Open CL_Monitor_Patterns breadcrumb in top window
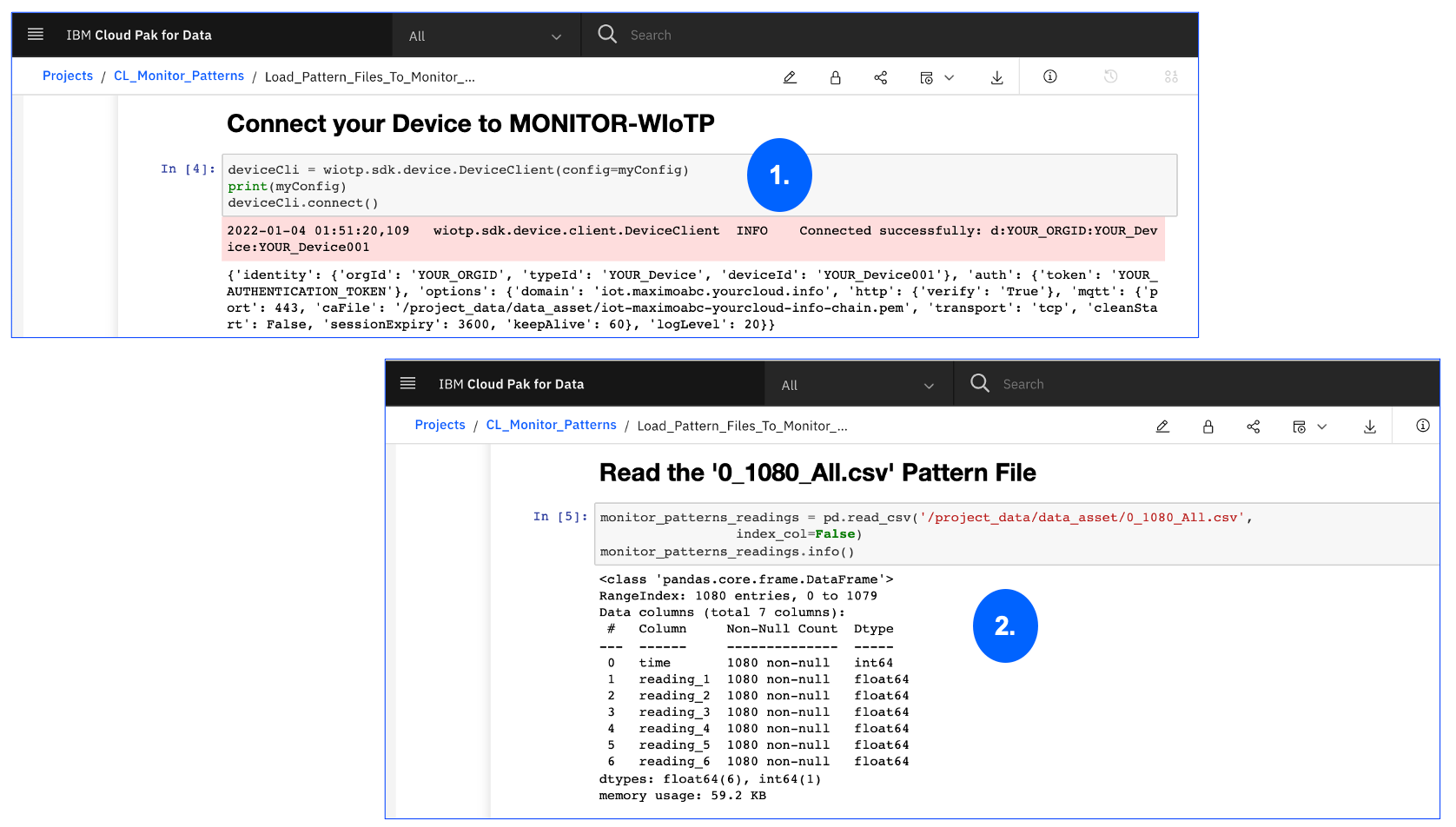The width and height of the screenshot is (1456, 827). 179,76
